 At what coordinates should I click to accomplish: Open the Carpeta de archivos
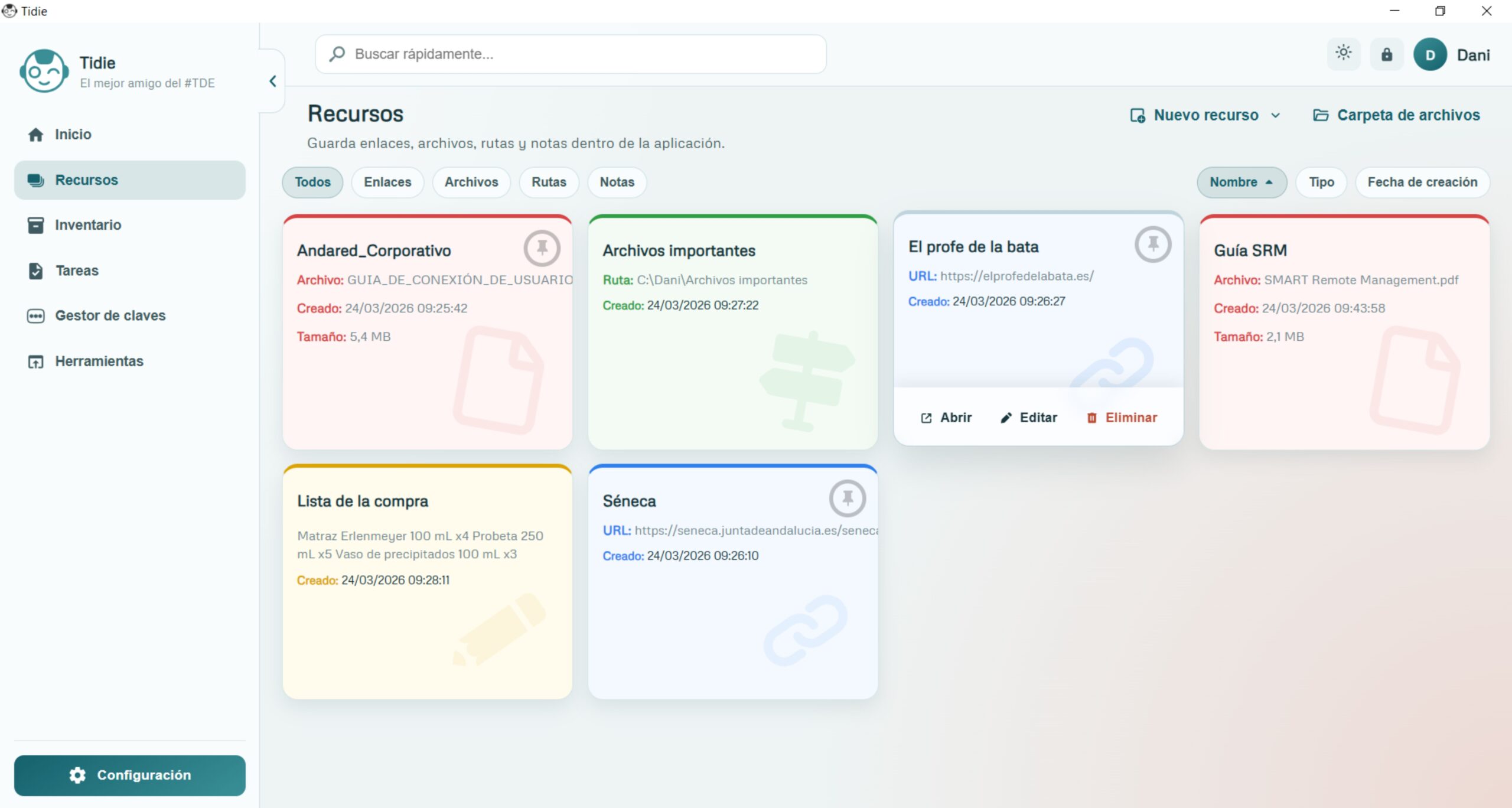point(1396,115)
